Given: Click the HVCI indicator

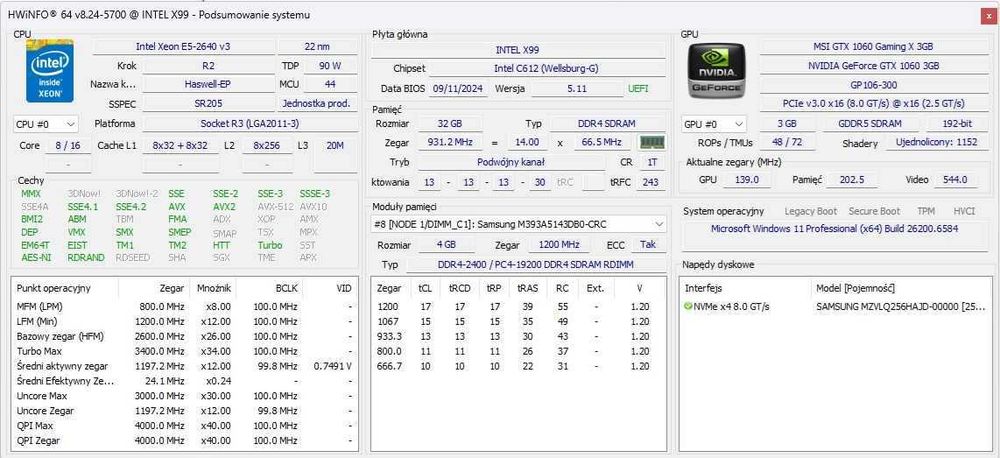Looking at the screenshot, I should point(964,211).
